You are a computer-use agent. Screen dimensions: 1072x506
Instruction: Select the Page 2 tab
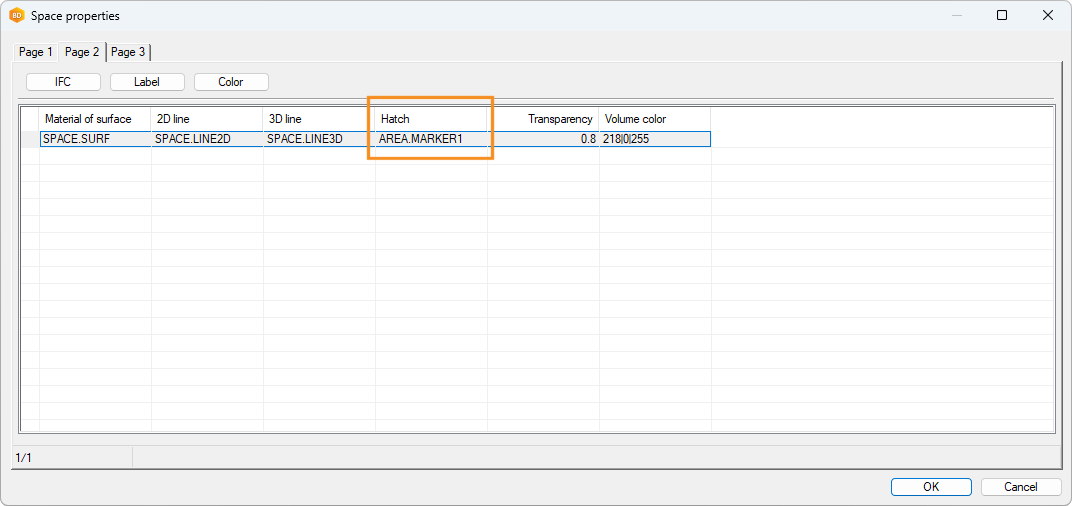(x=82, y=52)
